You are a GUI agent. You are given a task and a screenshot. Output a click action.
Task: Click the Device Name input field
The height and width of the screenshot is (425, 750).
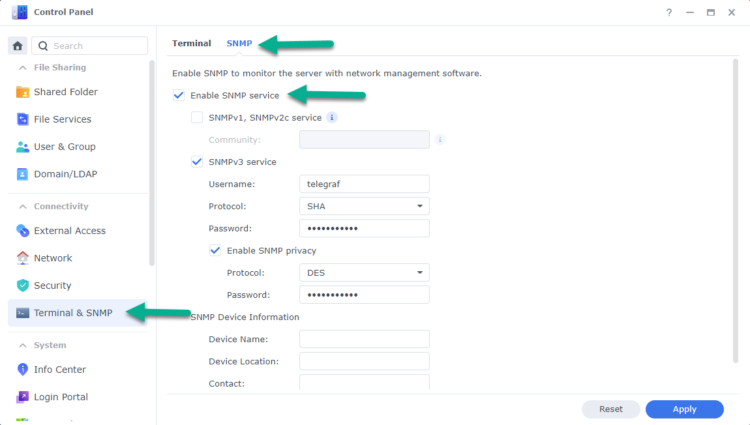pos(364,339)
